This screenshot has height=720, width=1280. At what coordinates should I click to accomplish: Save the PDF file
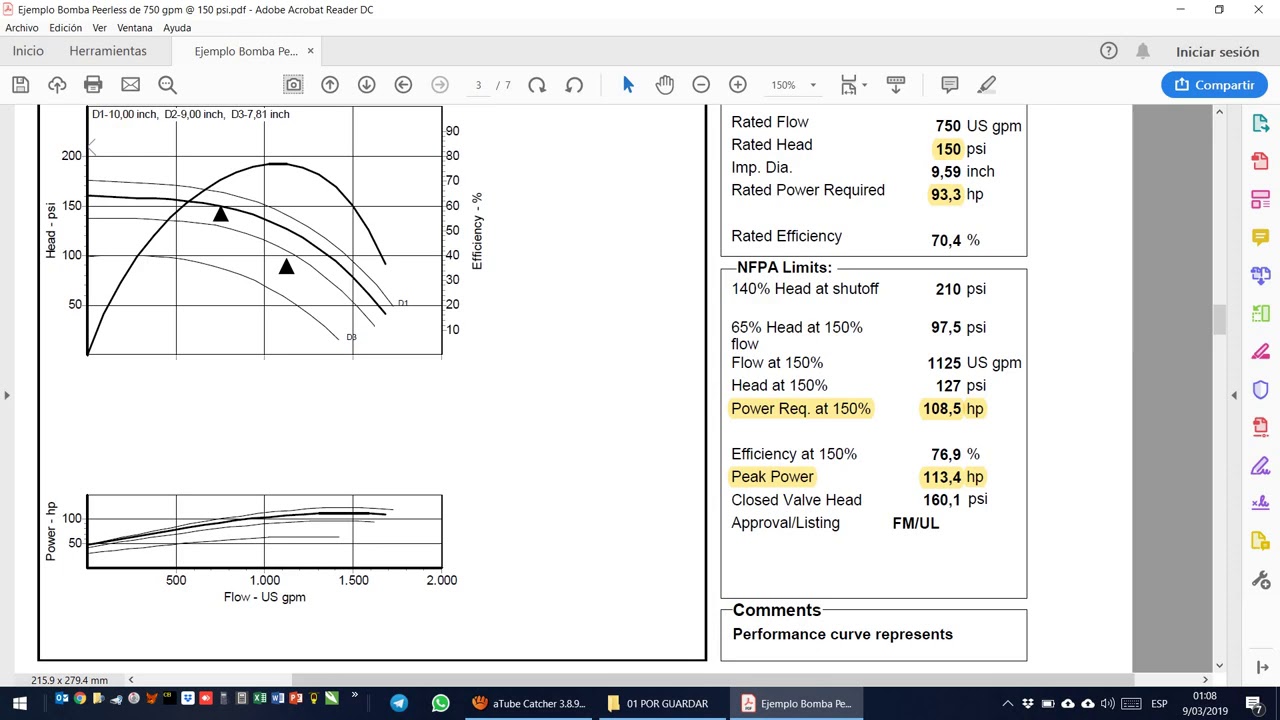pos(20,85)
